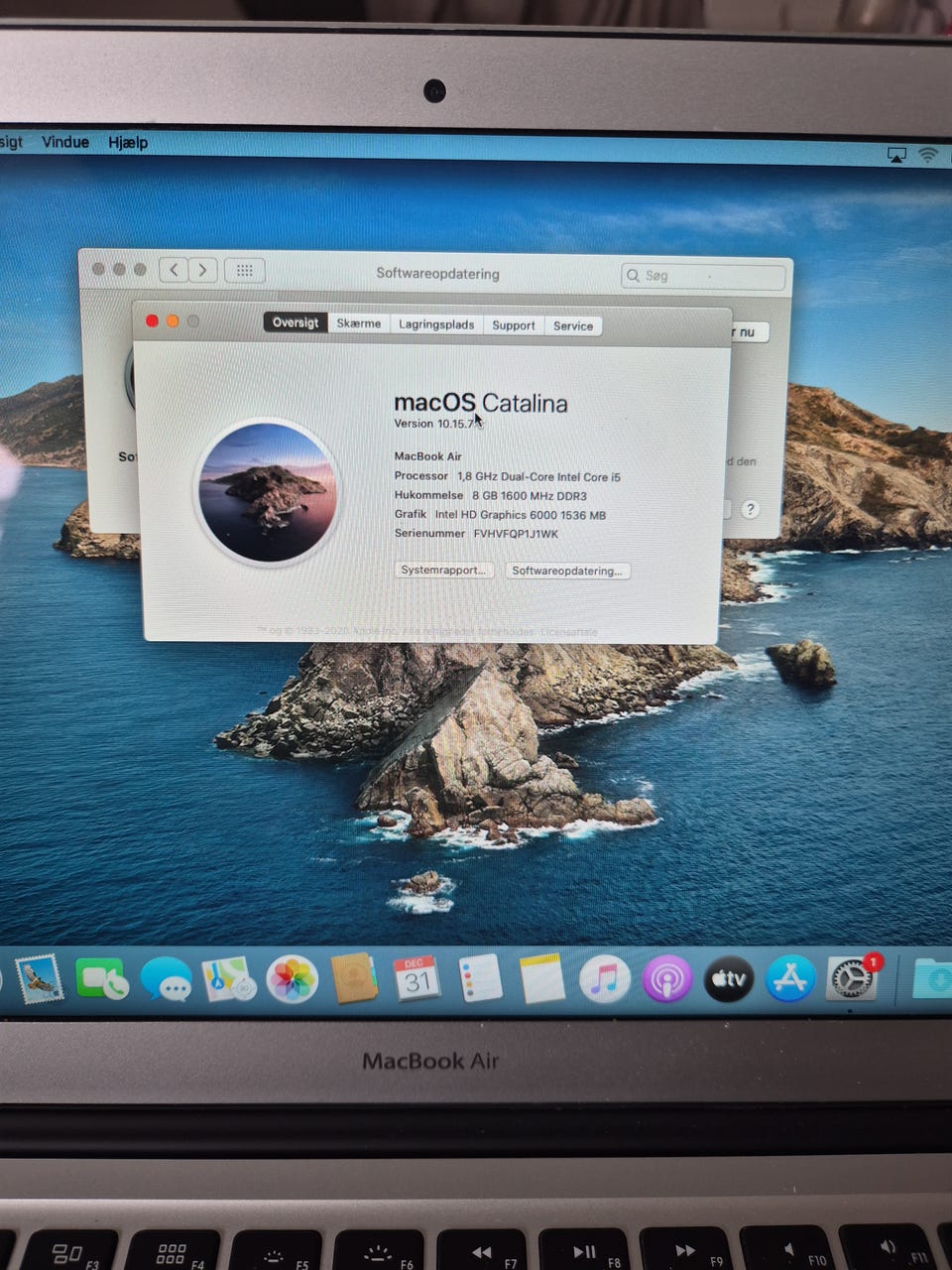
Task: Click the Softwareopdatering... button
Action: [x=567, y=571]
